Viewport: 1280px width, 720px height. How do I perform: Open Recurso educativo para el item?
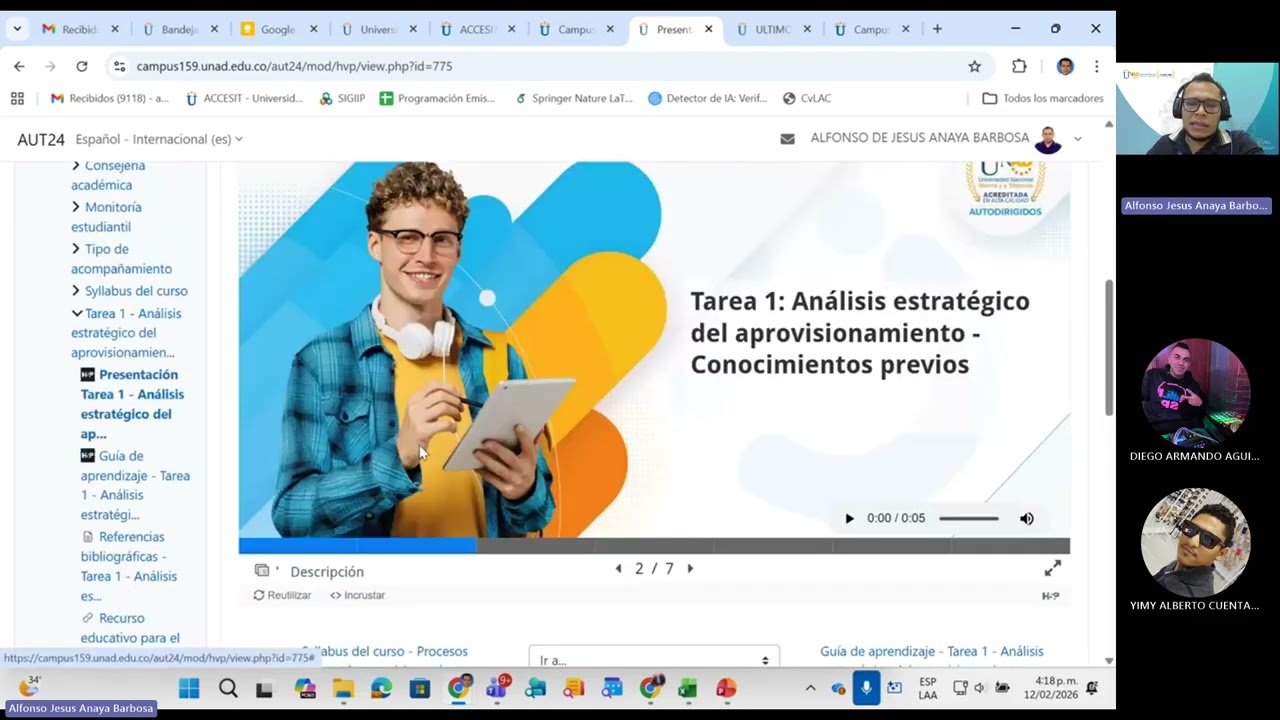[x=130, y=628]
